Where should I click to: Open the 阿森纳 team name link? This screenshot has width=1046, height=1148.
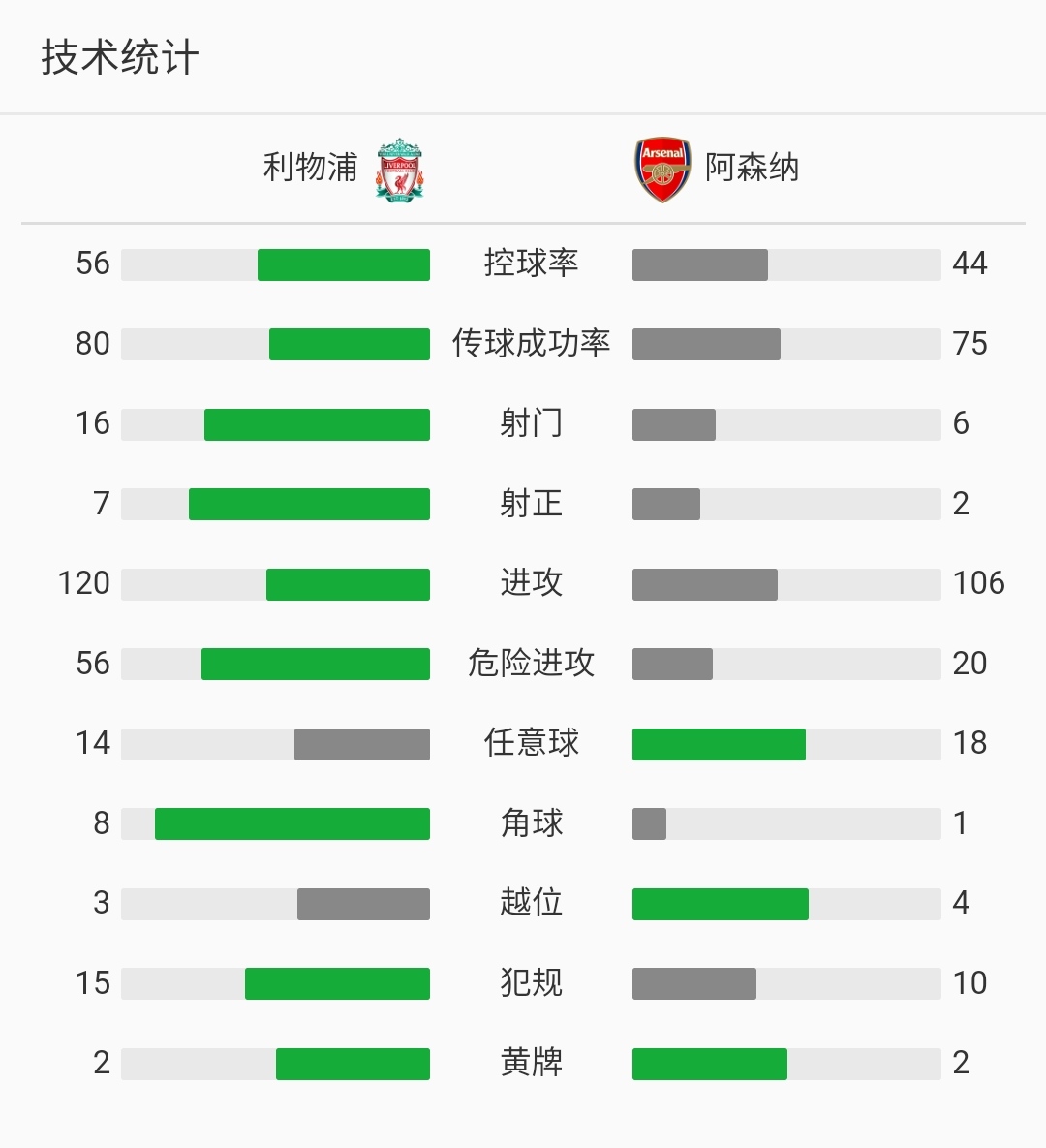pyautogui.click(x=752, y=168)
